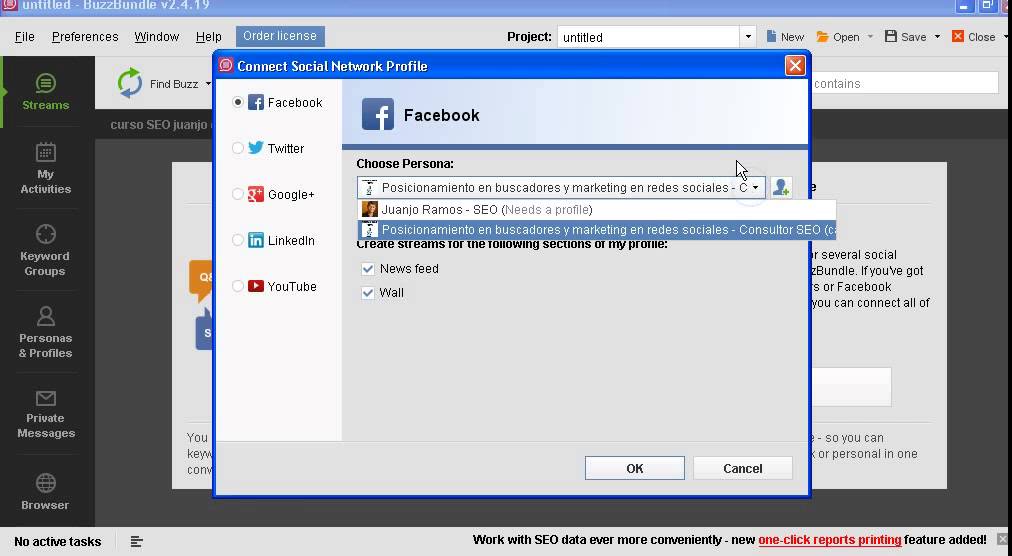Click the Facebook logo in dialog header

click(x=378, y=114)
